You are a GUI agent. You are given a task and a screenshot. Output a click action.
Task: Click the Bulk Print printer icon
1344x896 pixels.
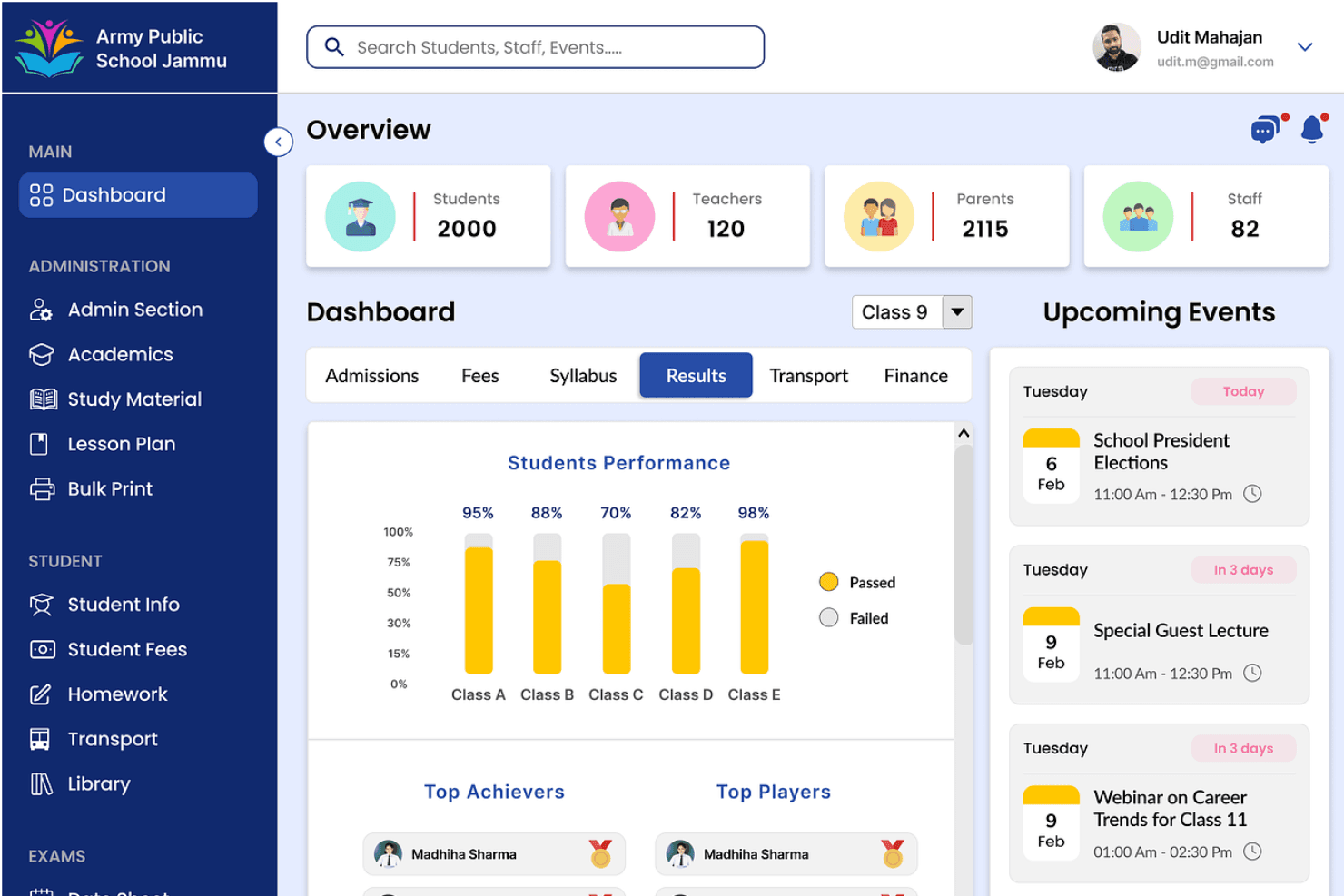click(x=42, y=489)
